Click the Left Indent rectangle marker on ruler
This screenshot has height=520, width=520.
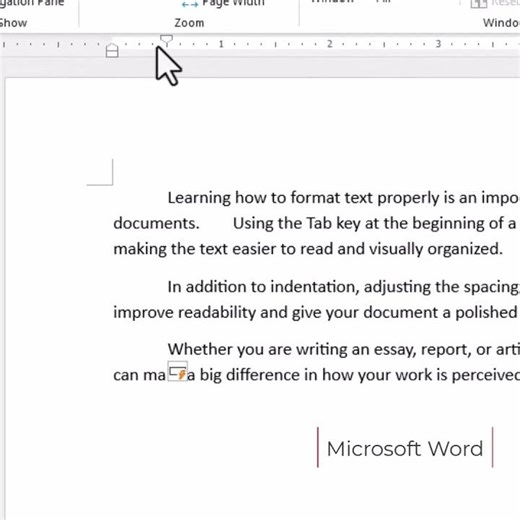(112, 54)
